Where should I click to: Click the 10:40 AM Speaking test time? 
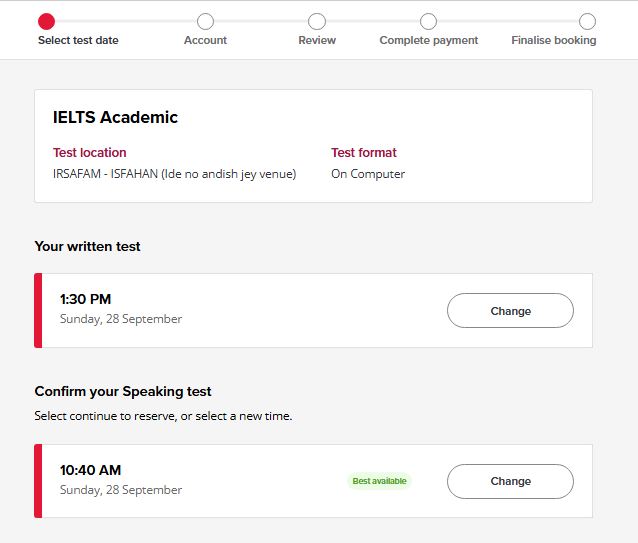tap(90, 470)
